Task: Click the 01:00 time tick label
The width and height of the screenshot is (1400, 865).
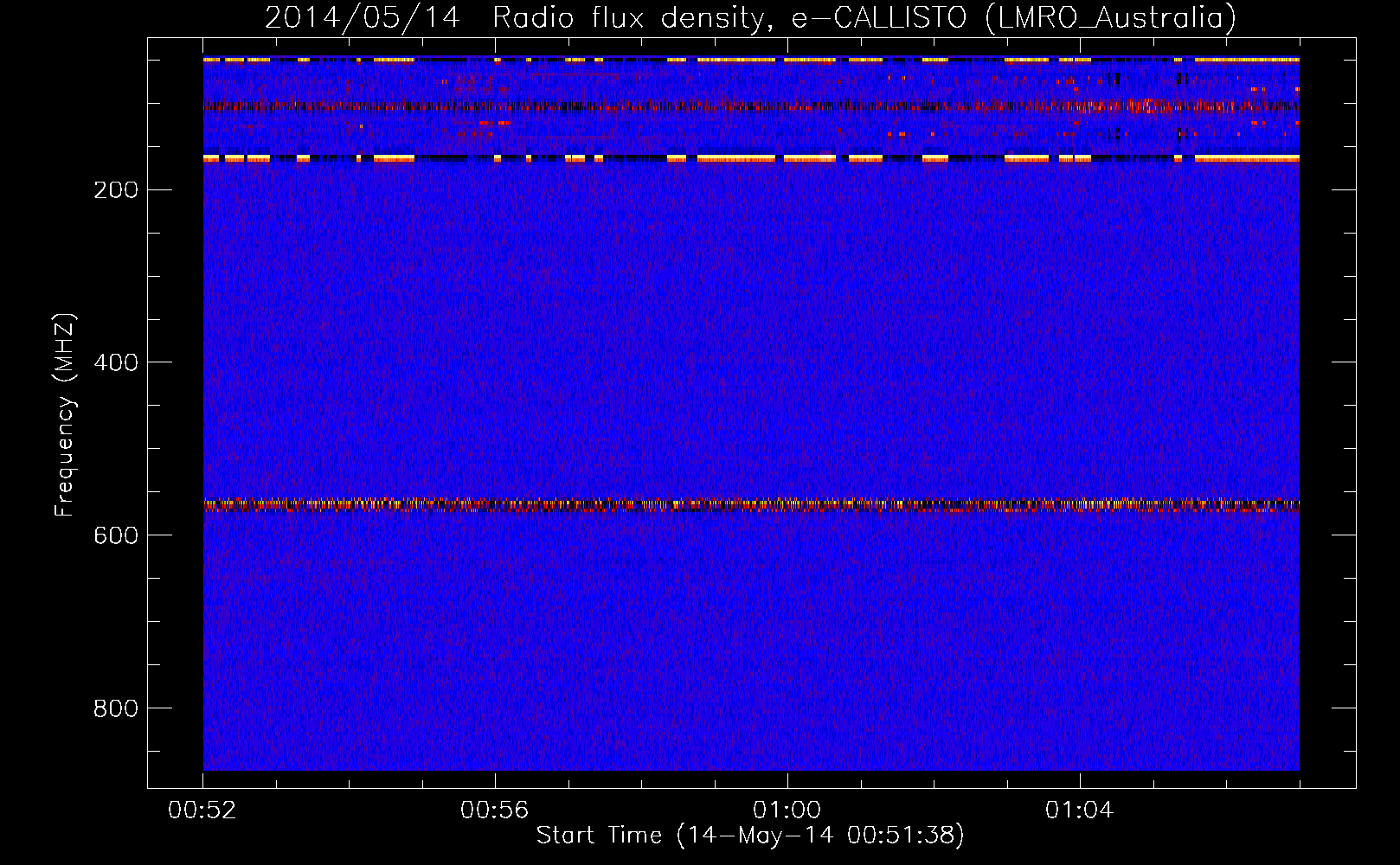Action: [787, 811]
